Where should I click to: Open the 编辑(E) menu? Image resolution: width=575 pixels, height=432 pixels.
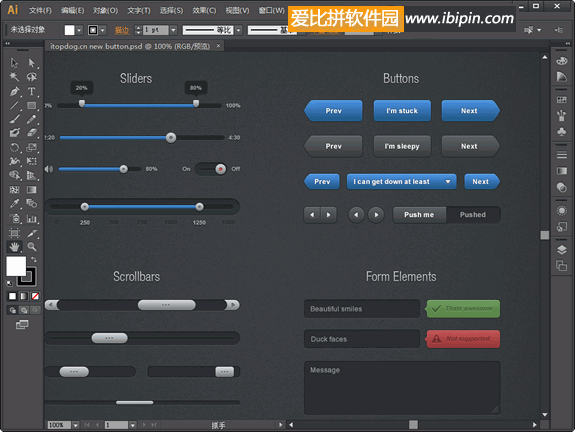(73, 10)
